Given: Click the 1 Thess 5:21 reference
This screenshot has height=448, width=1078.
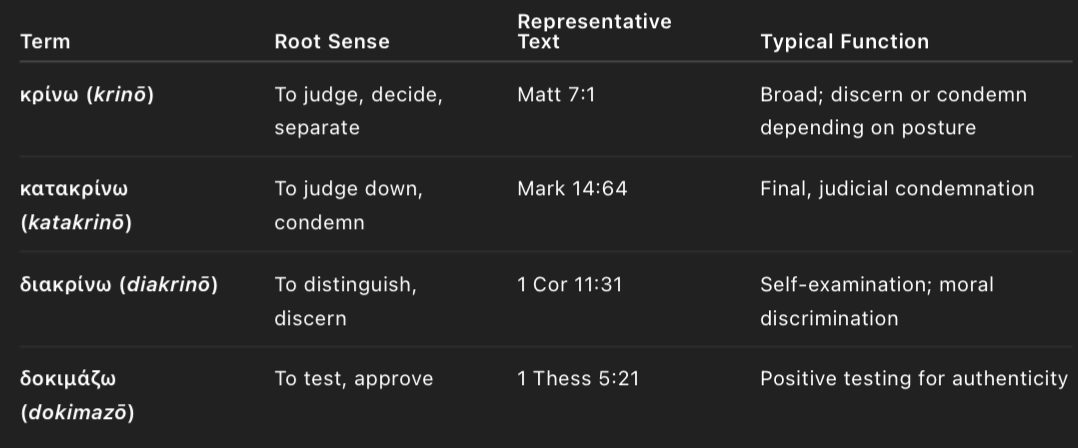Looking at the screenshot, I should pyautogui.click(x=578, y=379).
